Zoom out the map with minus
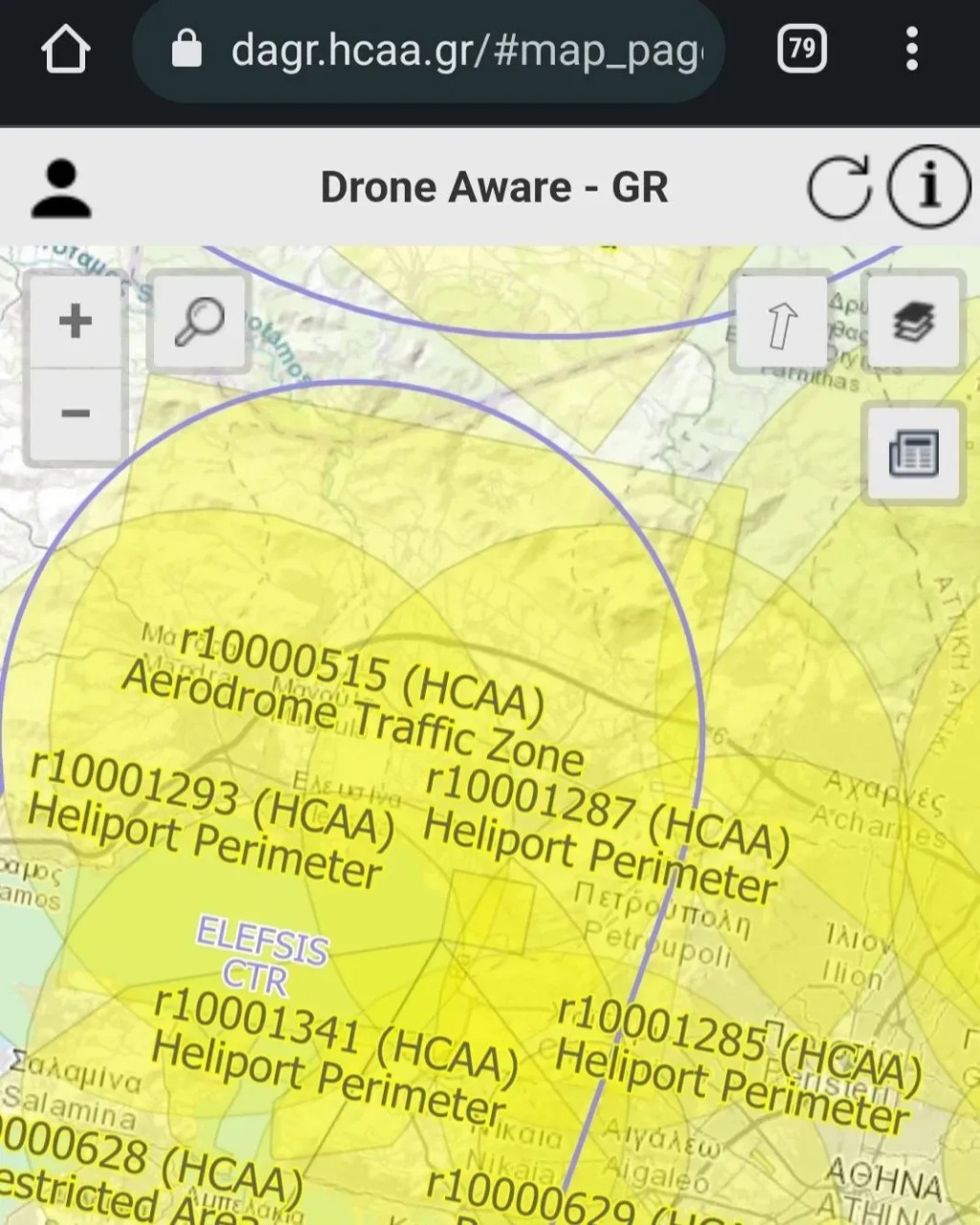Viewport: 980px width, 1225px height. (76, 414)
